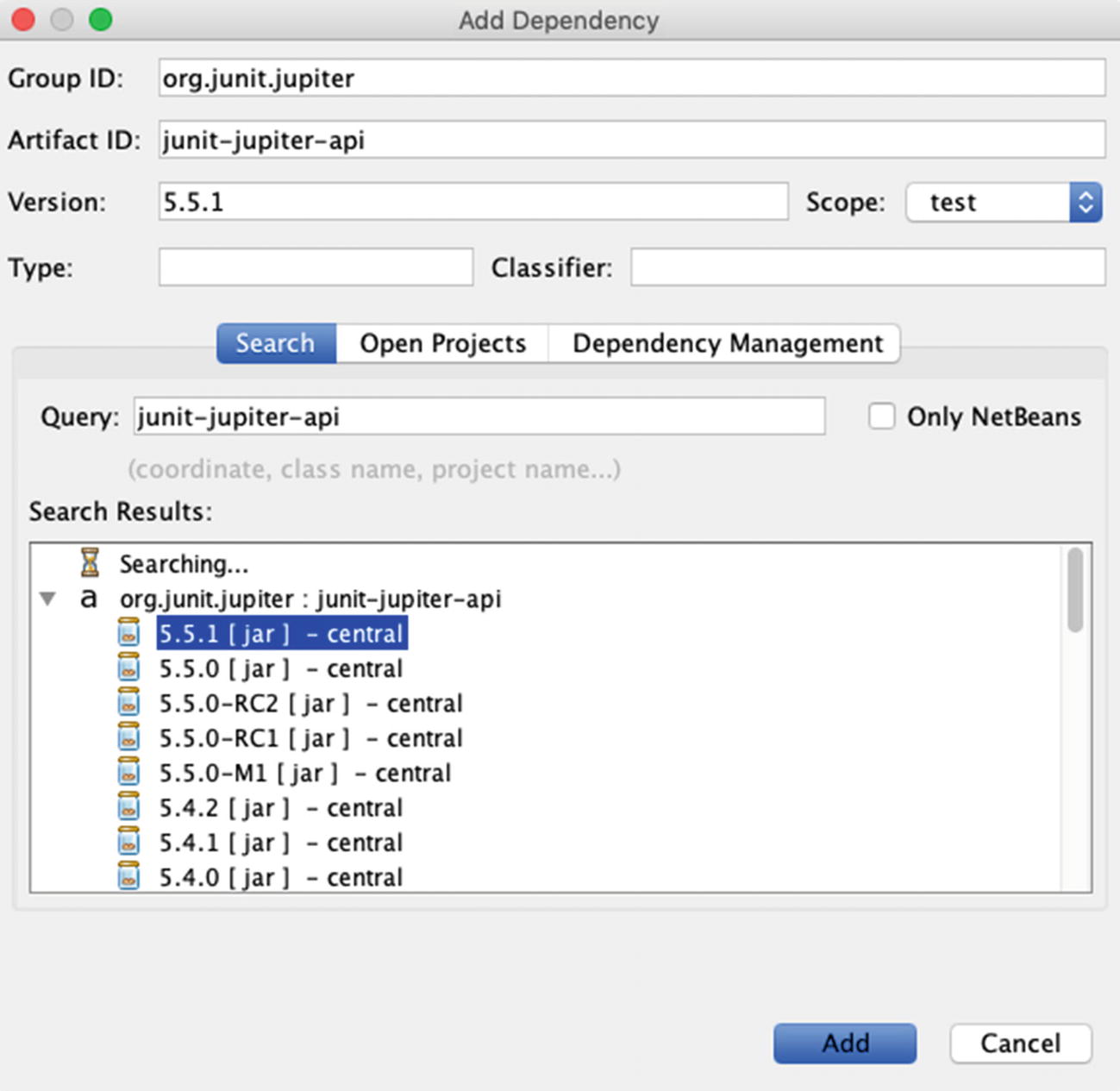
Task: Click the Query search field
Action: [479, 417]
